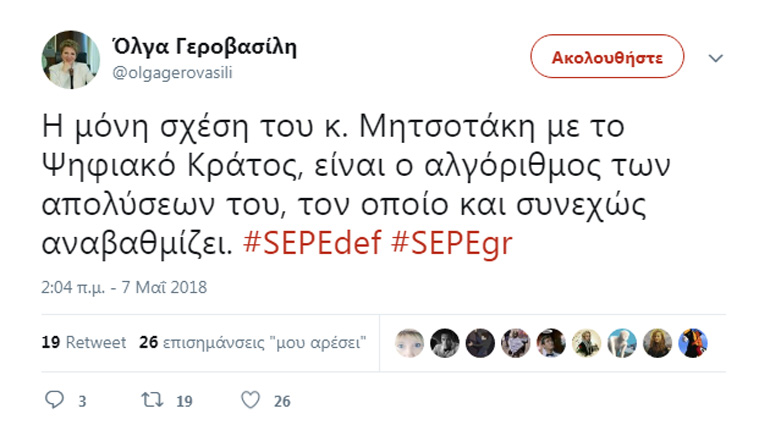This screenshot has width=770, height=436.
Task: Open Όλγα Γεροβασίλη profile avatar
Action: (x=70, y=59)
